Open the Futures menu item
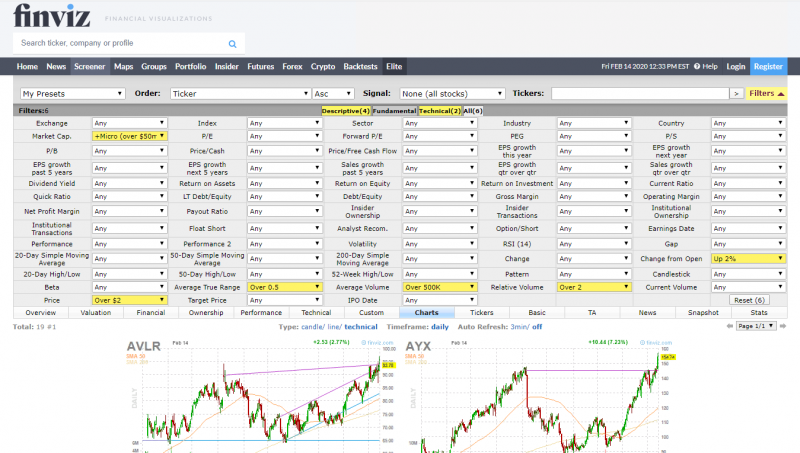800x453 pixels. pyautogui.click(x=261, y=66)
